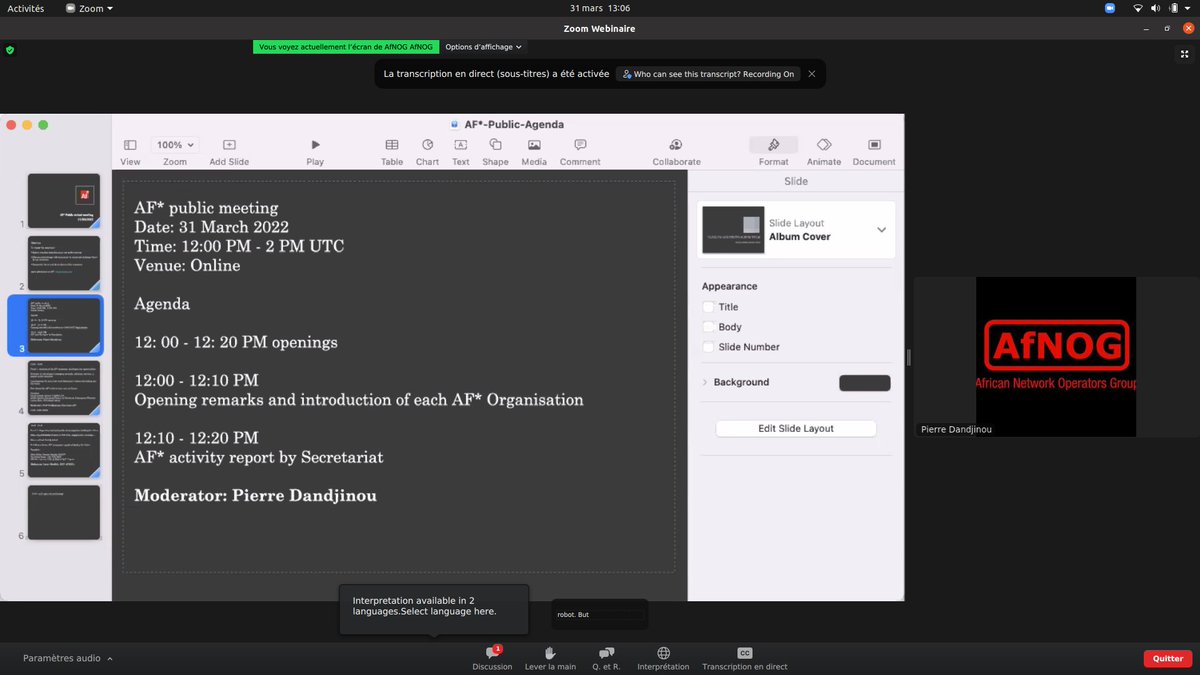Select slide 5 thumbnail

(64, 450)
